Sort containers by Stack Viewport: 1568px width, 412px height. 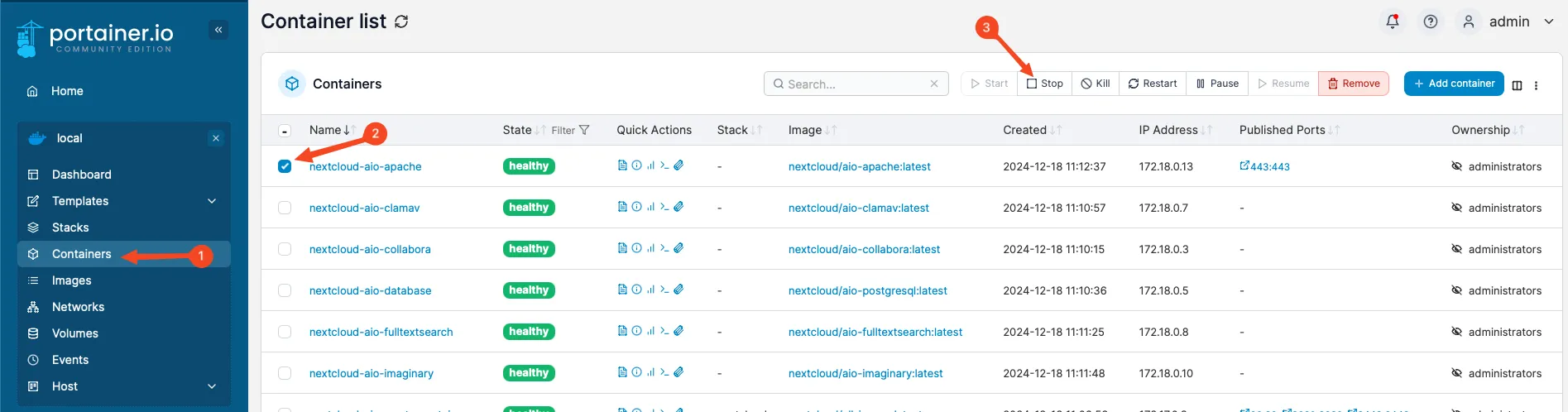pyautogui.click(x=739, y=130)
